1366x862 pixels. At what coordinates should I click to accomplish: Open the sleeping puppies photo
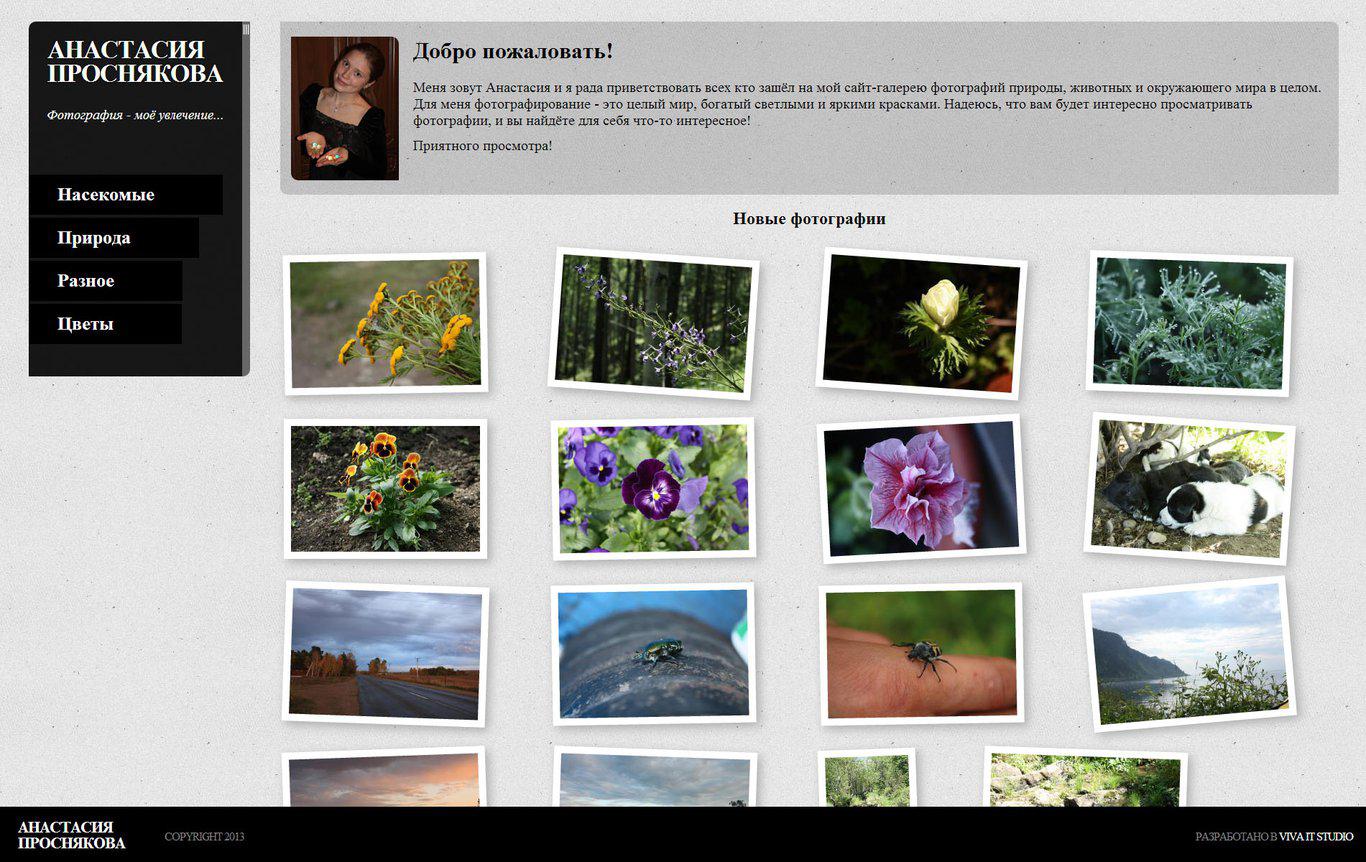(1189, 488)
